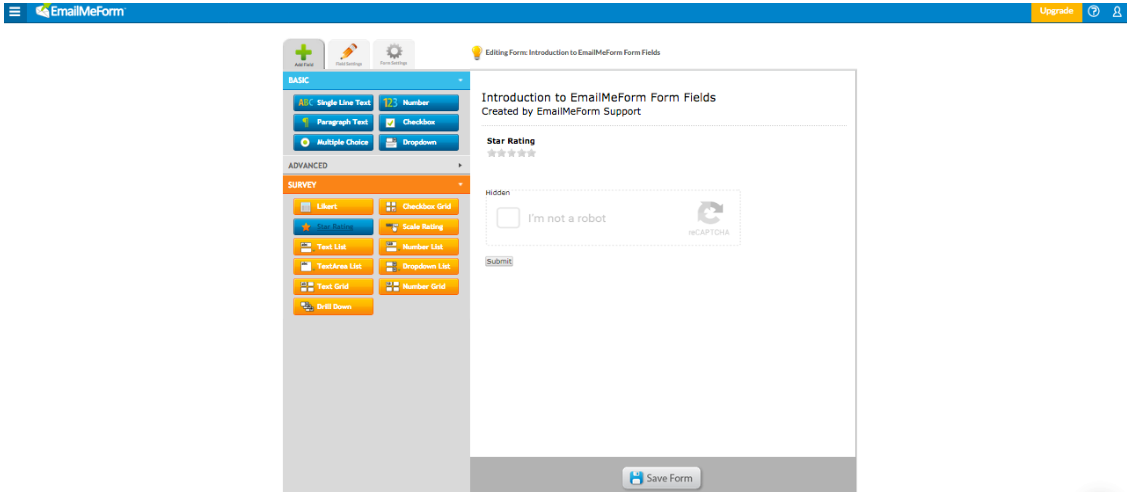Add a Checkbox Grid field
Image resolution: width=1127 pixels, height=497 pixels.
click(419, 207)
